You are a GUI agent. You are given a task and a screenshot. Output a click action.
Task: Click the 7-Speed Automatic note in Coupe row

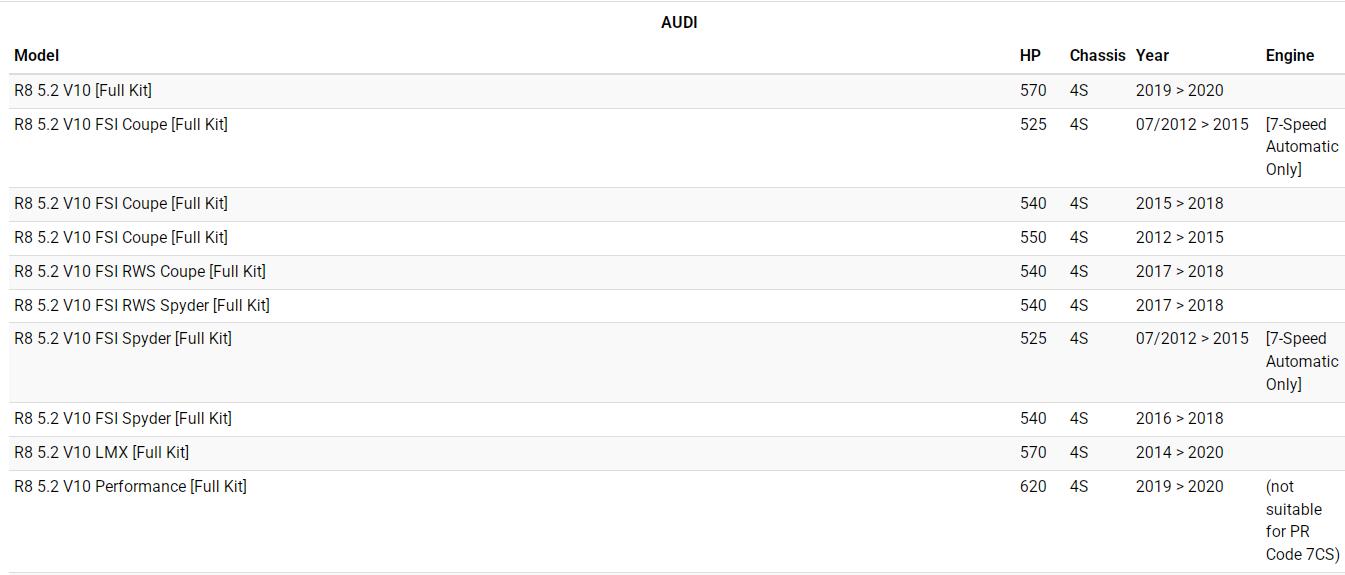pyautogui.click(x=1301, y=147)
